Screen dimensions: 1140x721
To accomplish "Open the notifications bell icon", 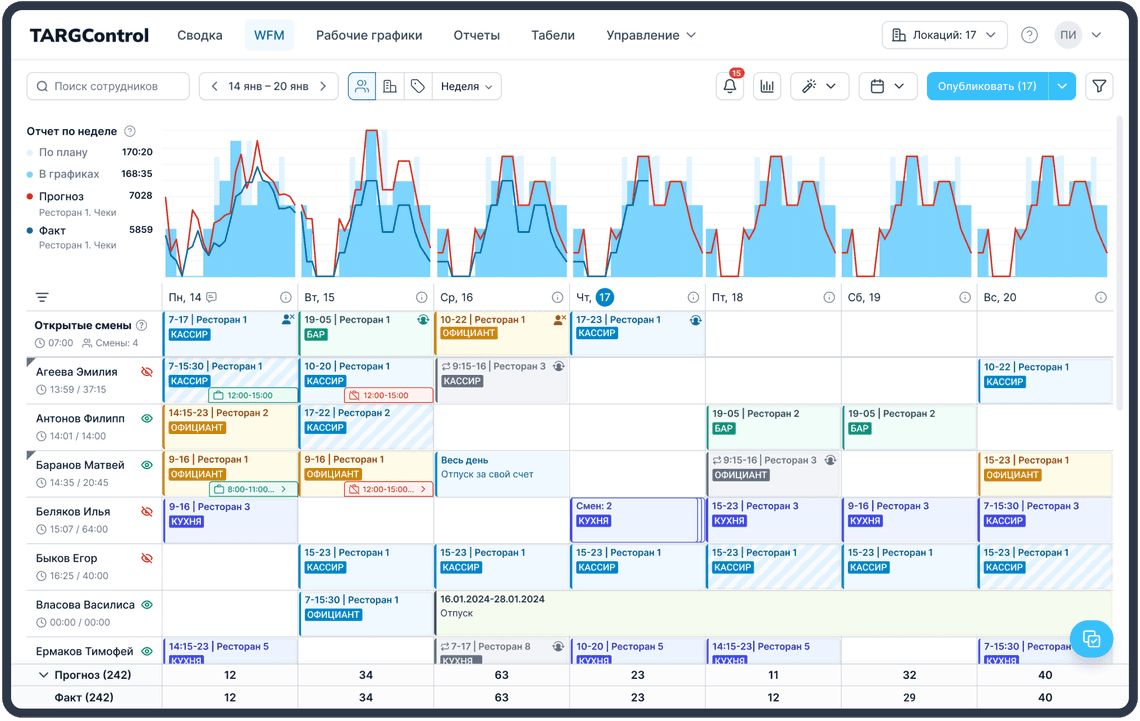I will click(730, 87).
